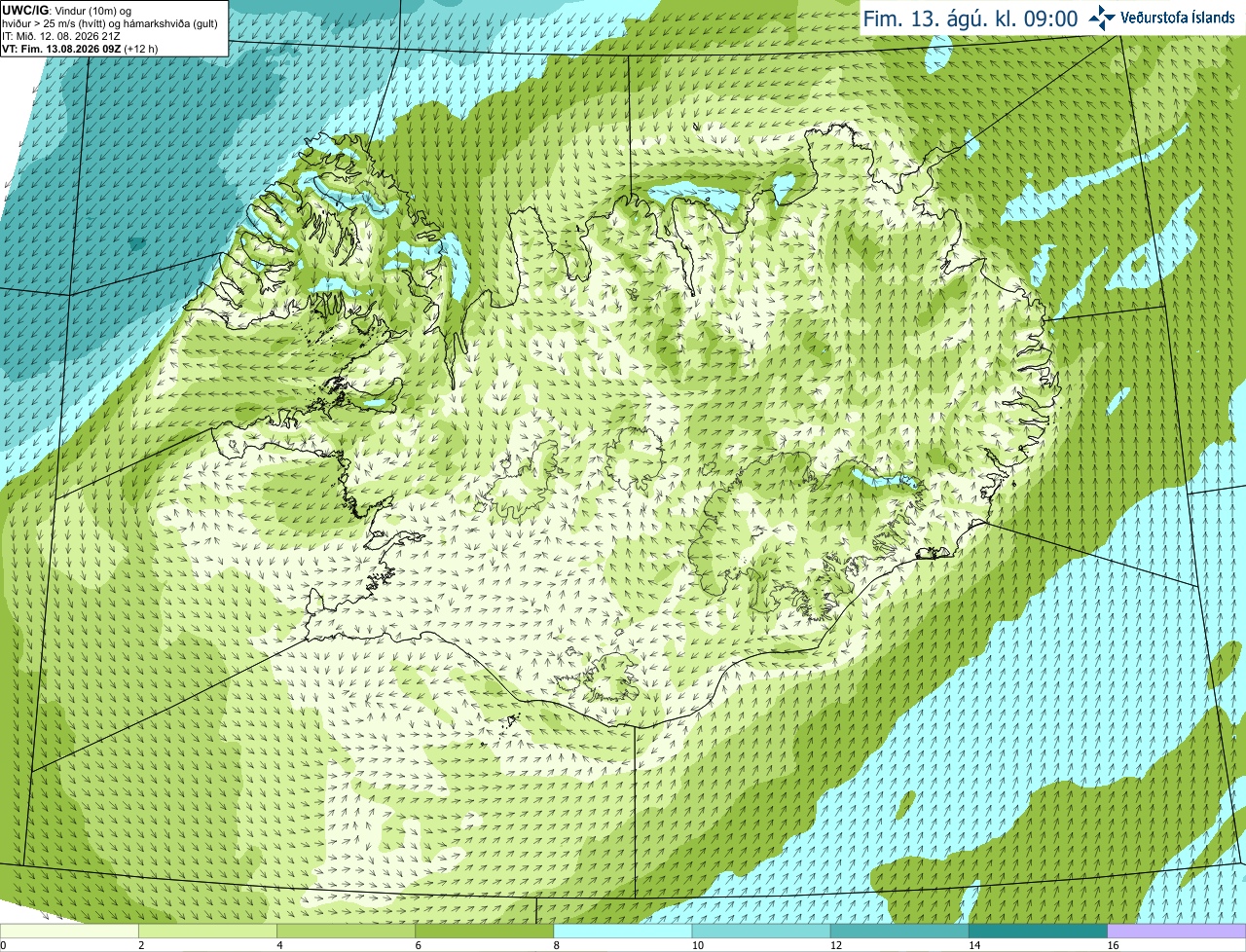The height and width of the screenshot is (952, 1246).
Task: Select the 2–4 m/s light green legend swatch
Action: tap(207, 931)
